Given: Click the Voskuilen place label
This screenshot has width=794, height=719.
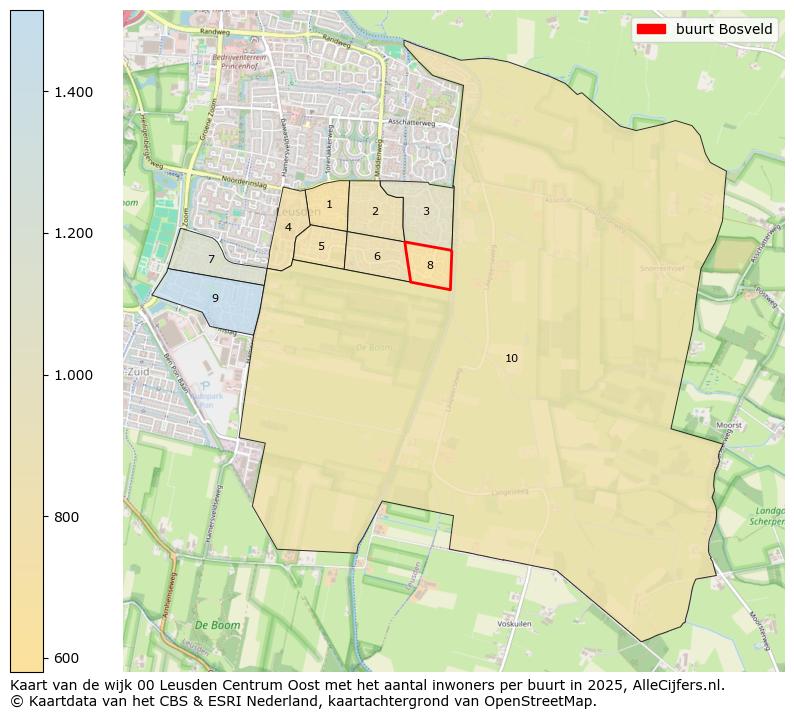Looking at the screenshot, I should click(515, 623).
